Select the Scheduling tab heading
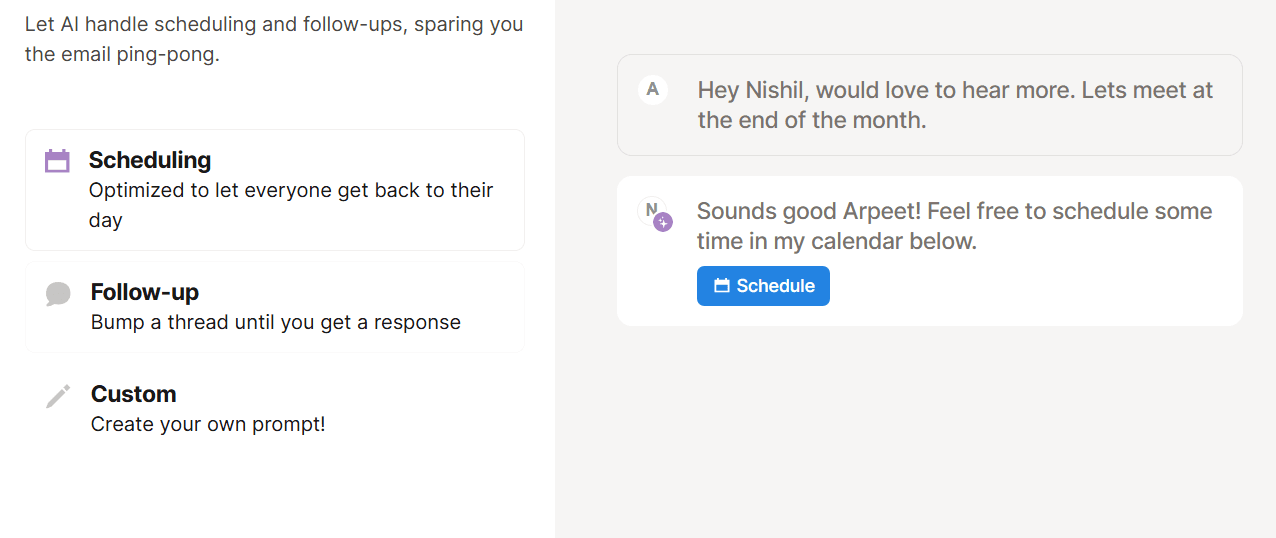This screenshot has width=1276, height=538. 150,160
